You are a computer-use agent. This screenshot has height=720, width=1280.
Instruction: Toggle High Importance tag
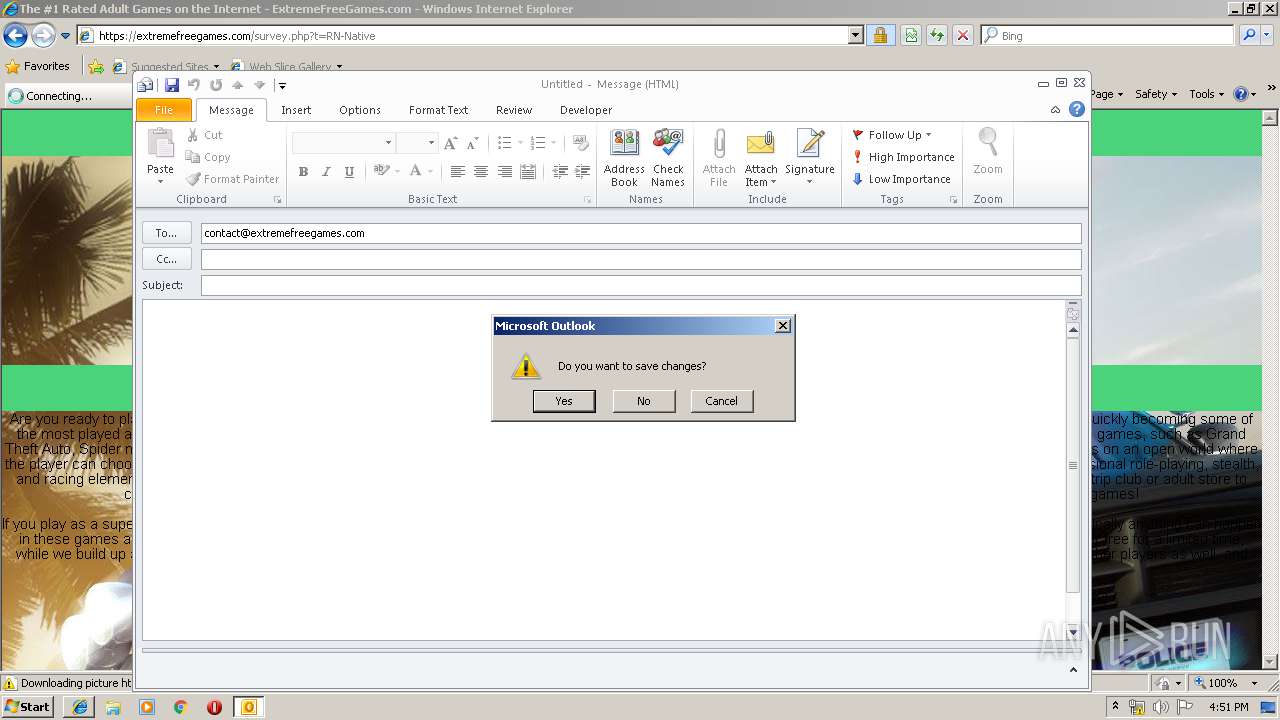pos(903,157)
